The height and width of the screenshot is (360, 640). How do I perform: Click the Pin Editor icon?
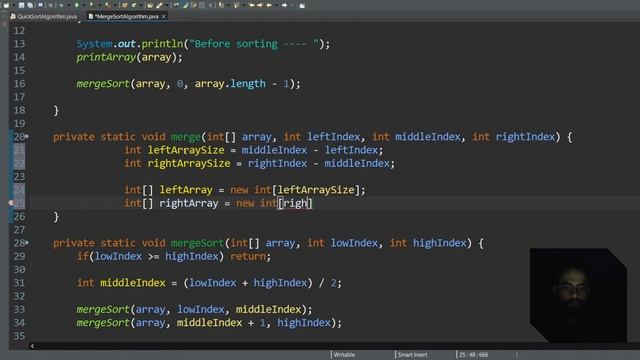302,5
